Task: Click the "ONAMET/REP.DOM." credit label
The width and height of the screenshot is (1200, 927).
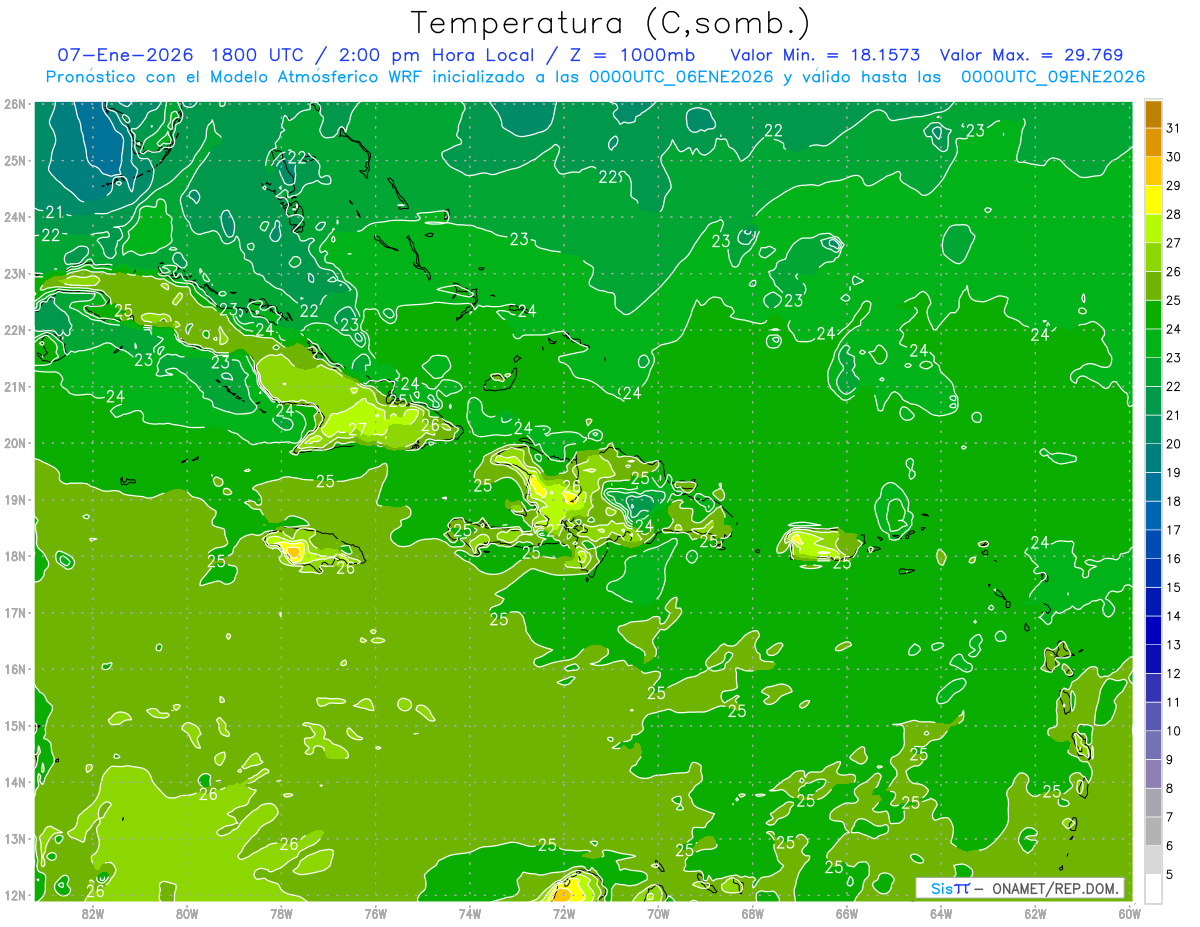Action: tap(1056, 888)
